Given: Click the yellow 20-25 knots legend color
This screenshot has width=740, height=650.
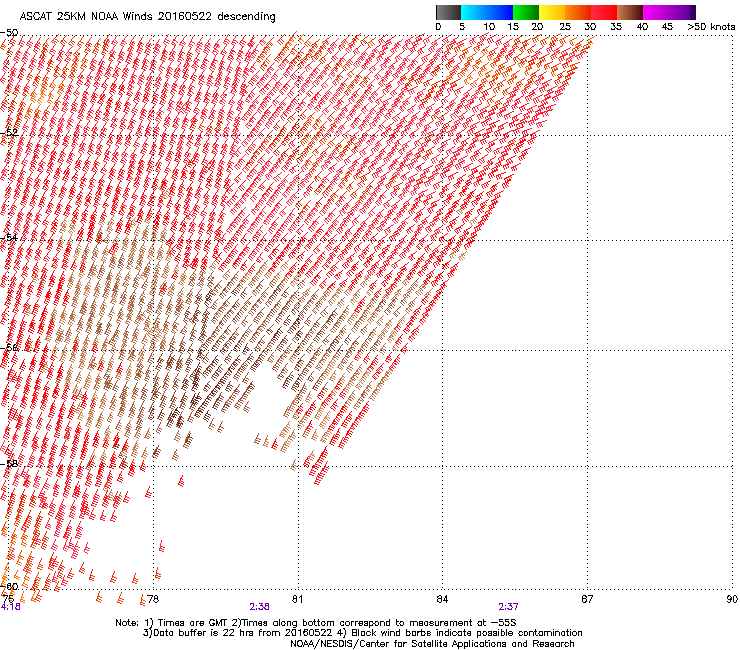Looking at the screenshot, I should click(x=552, y=12).
